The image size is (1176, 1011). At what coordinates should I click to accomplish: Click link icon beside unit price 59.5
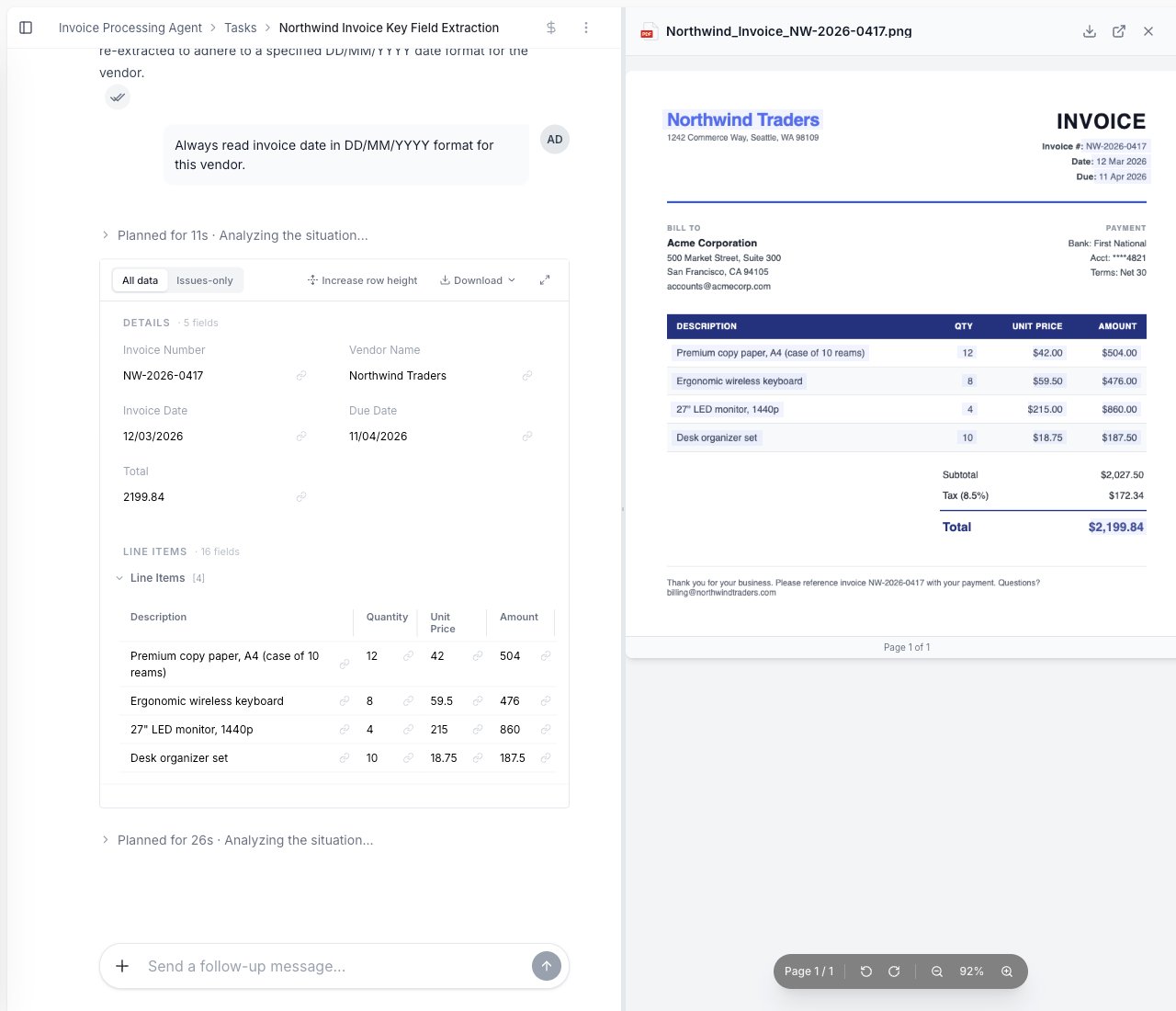click(478, 701)
